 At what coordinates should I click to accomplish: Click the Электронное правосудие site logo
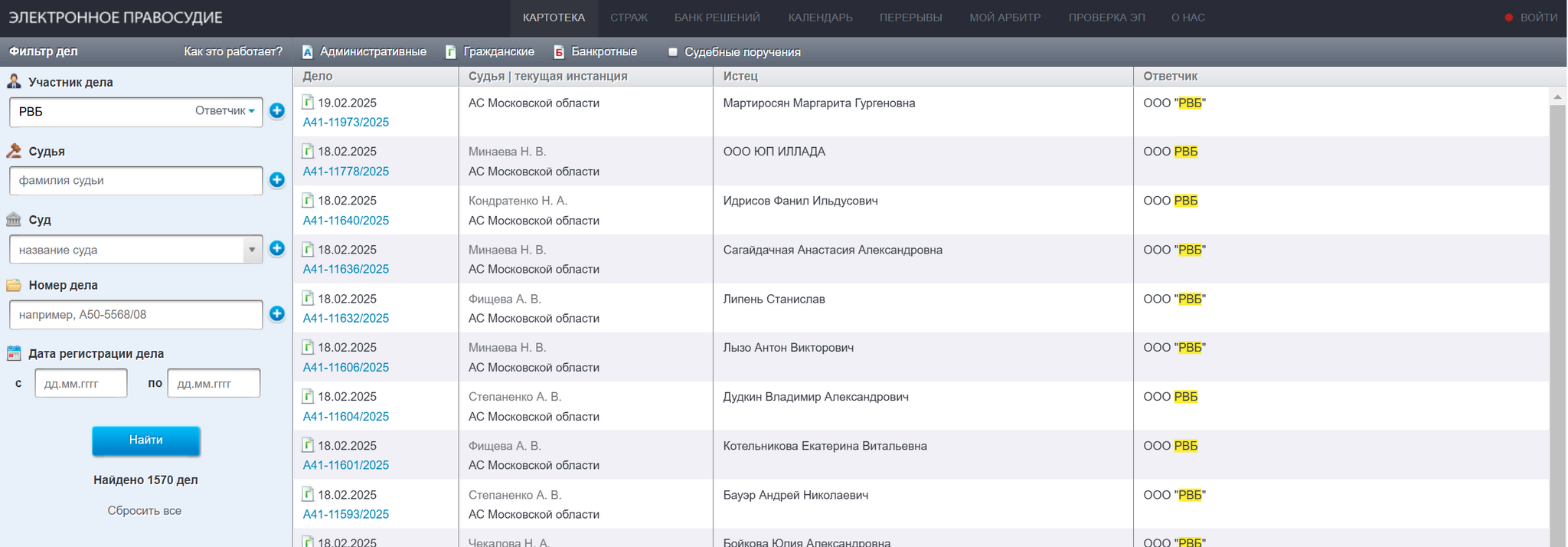click(116, 18)
